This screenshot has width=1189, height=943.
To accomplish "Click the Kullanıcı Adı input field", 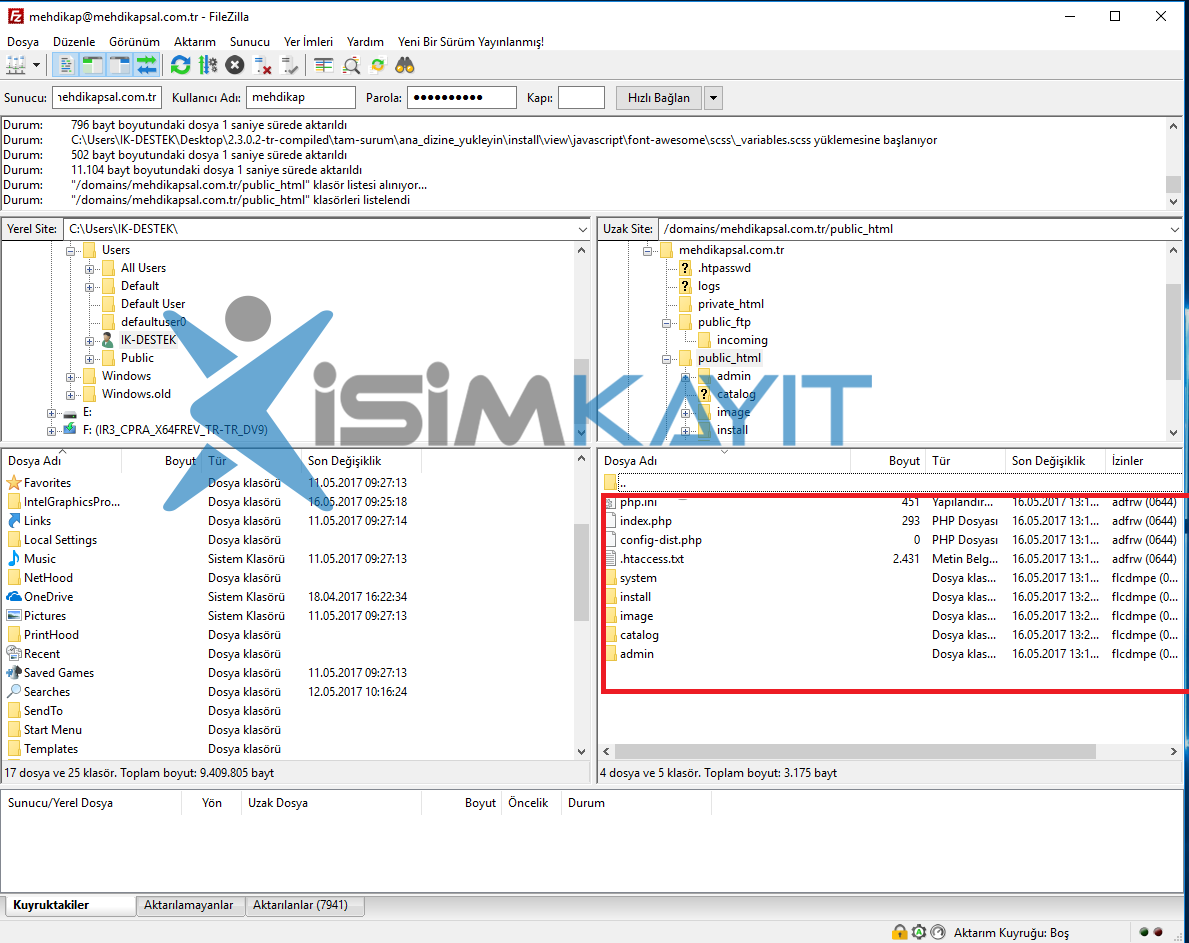I will pos(300,97).
